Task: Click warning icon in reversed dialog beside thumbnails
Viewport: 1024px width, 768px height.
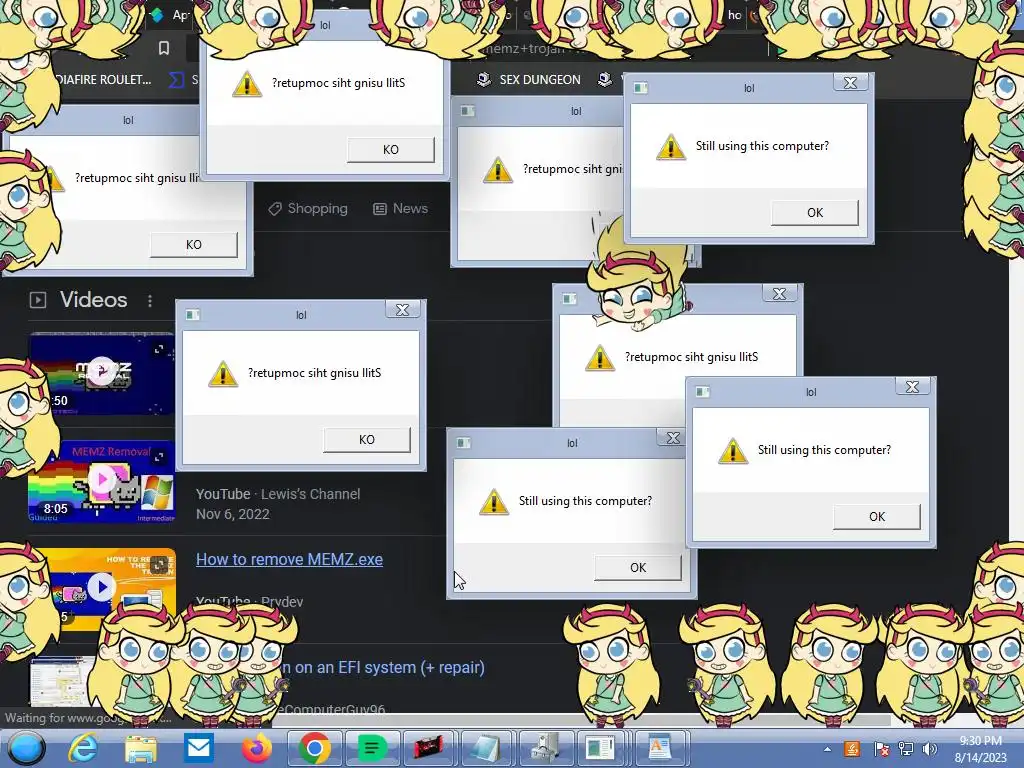Action: pos(223,374)
